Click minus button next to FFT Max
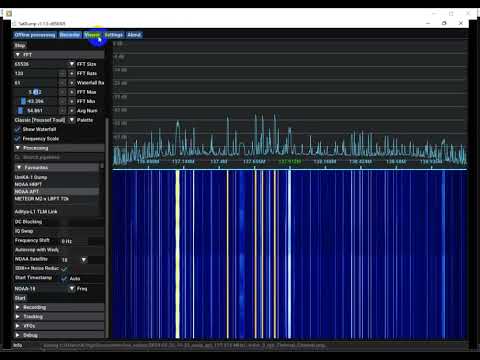The height and width of the screenshot is (360, 480). (62, 92)
